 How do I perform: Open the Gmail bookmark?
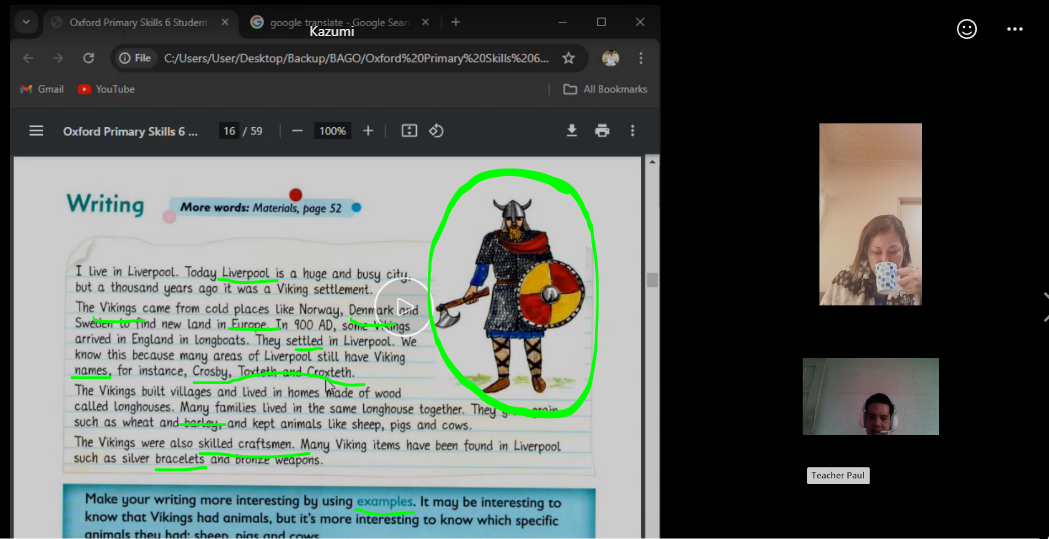coord(42,89)
